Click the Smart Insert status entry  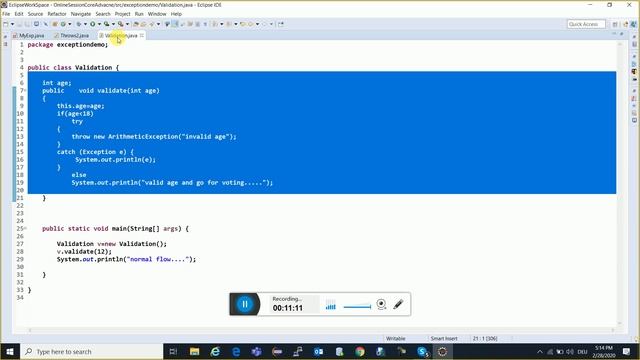[444, 338]
